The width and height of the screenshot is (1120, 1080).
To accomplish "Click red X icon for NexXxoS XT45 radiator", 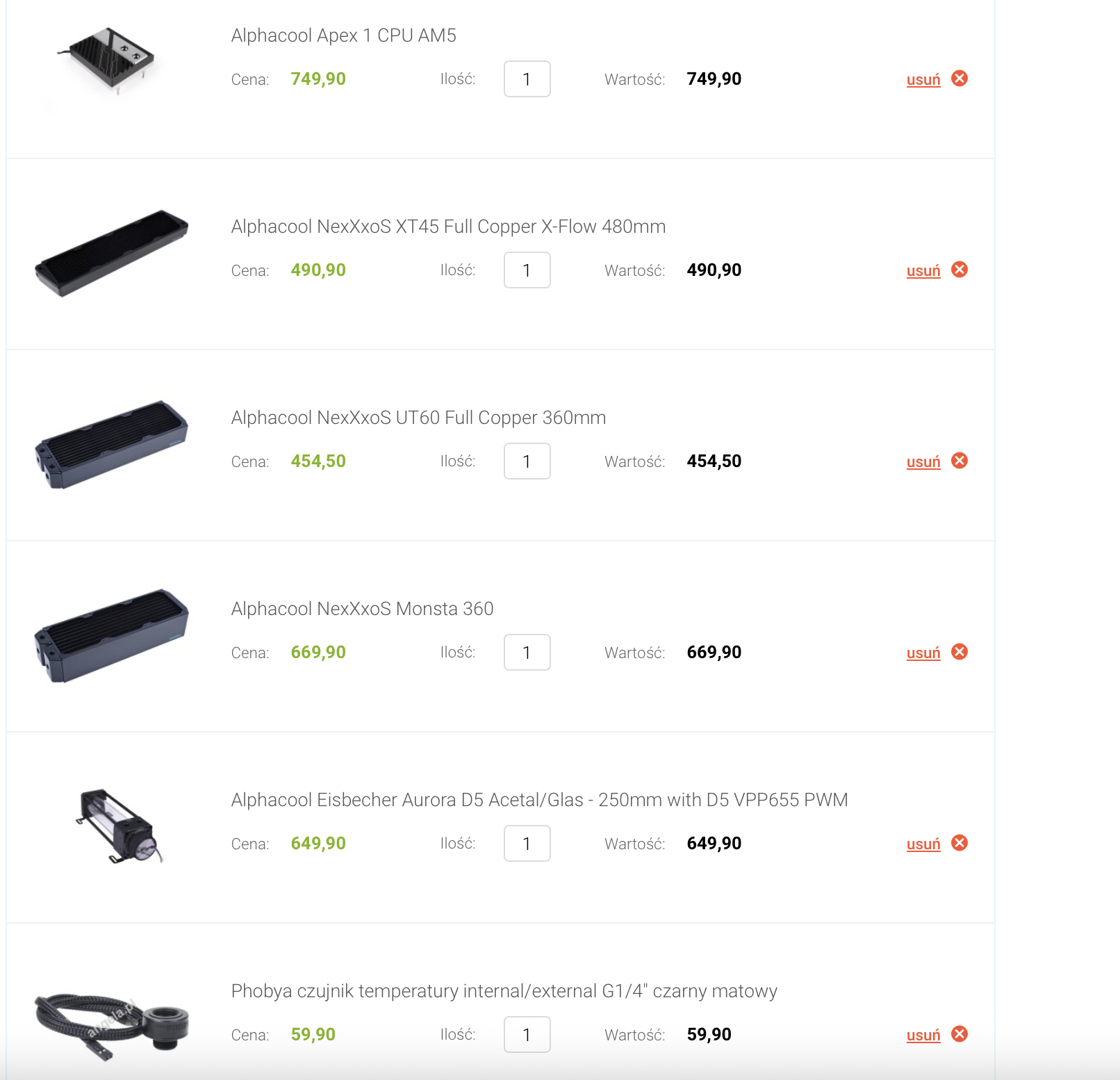I will click(x=960, y=270).
